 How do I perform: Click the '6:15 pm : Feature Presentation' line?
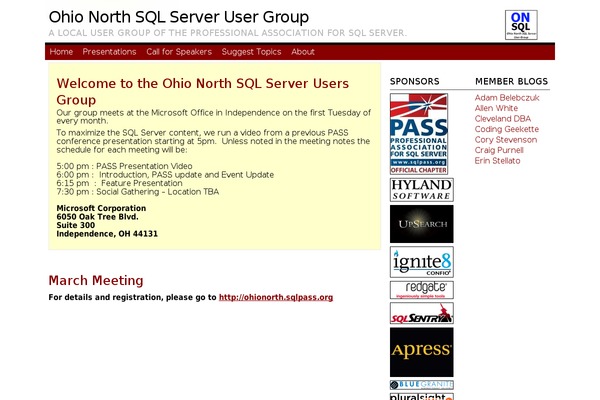(x=119, y=183)
